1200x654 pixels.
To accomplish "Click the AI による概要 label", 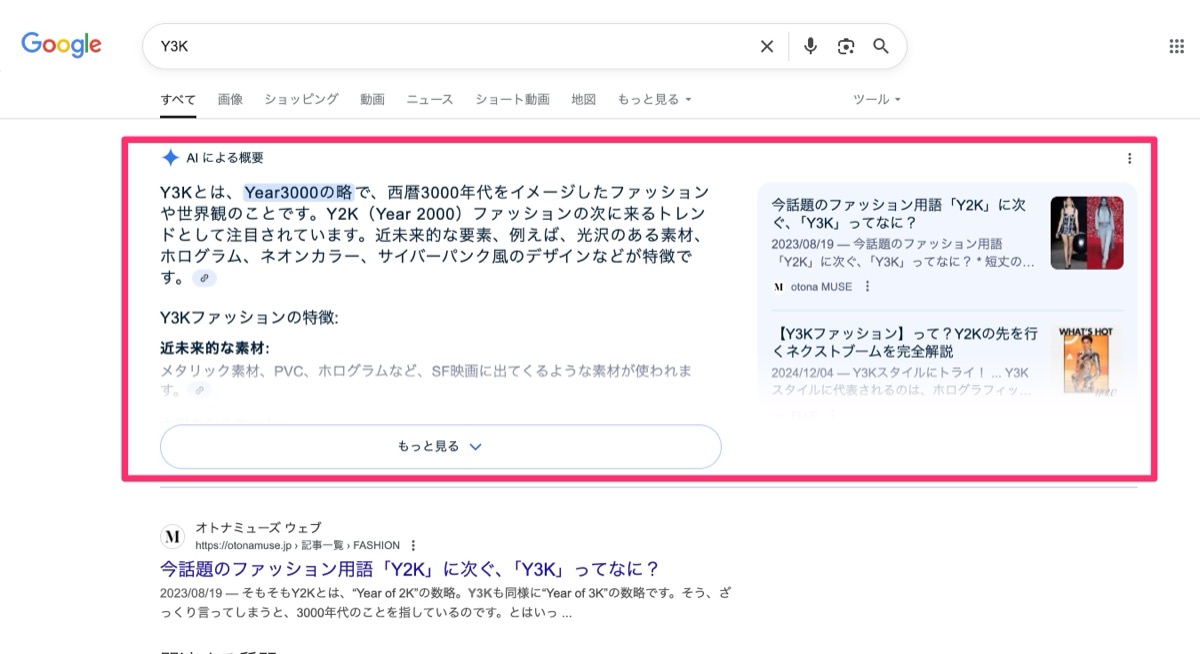I will coord(225,158).
